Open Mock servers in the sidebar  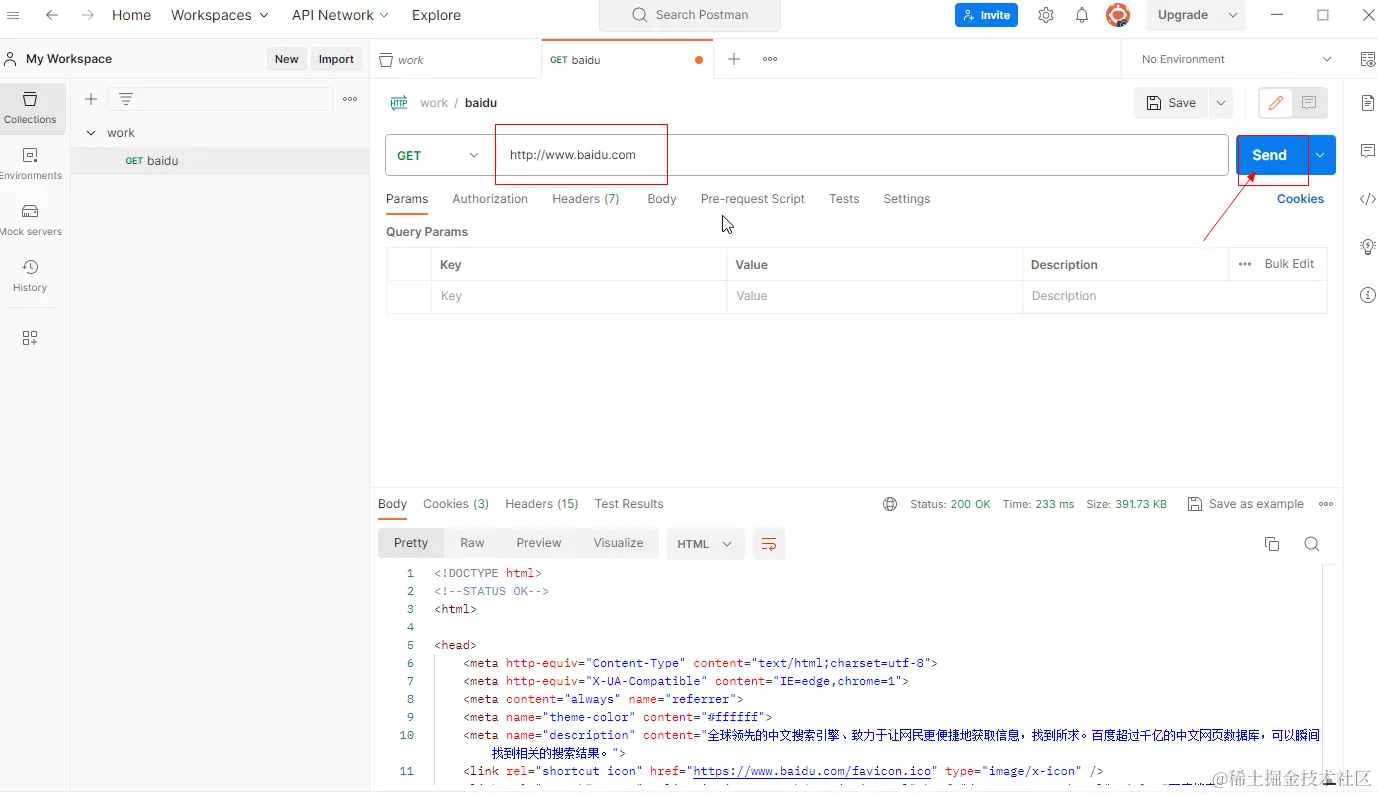(x=30, y=221)
